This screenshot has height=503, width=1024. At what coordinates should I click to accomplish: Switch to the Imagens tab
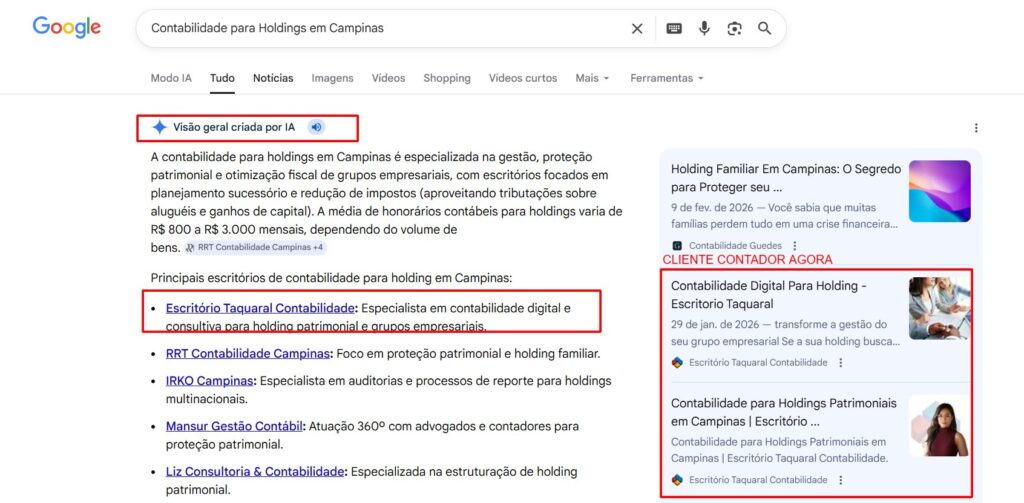[x=332, y=78]
